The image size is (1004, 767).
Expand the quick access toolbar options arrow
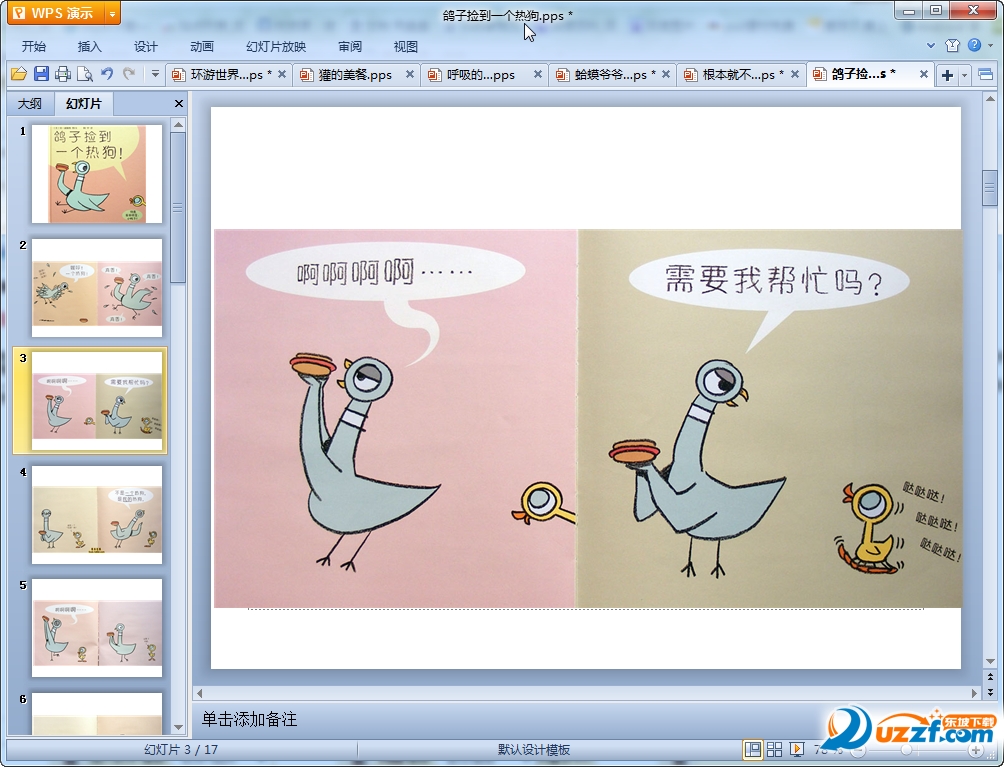(155, 74)
